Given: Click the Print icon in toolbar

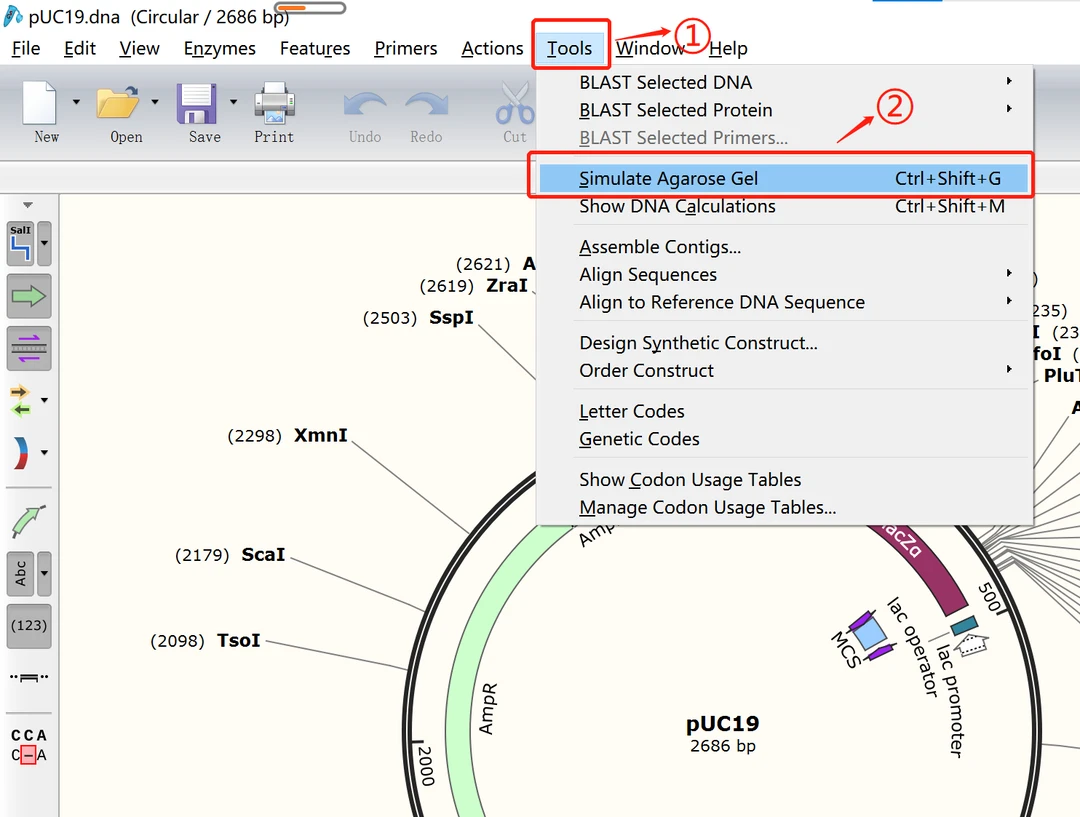Looking at the screenshot, I should coord(274,104).
